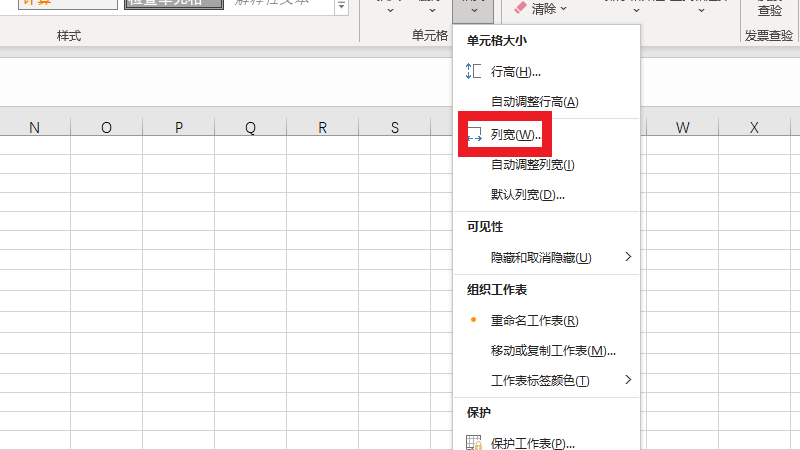Click the 保护工作表 lock sheet icon
The width and height of the screenshot is (800, 450).
474,443
